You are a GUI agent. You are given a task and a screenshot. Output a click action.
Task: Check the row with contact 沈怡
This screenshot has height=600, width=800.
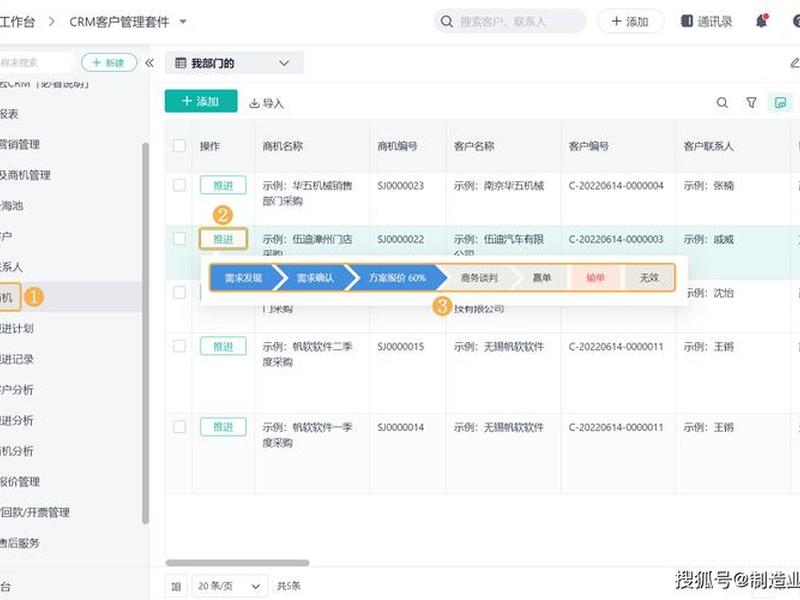tap(180, 292)
